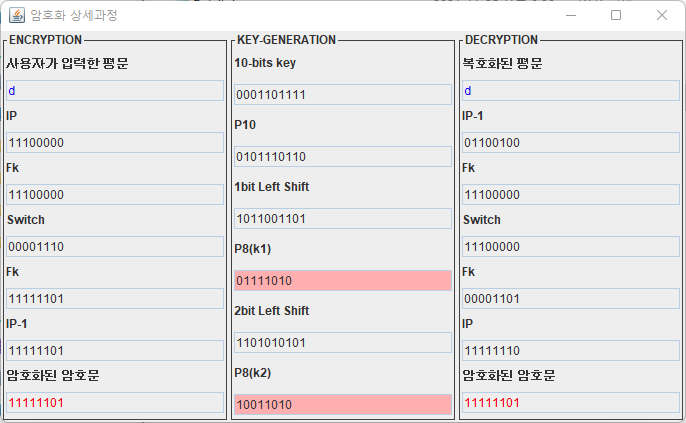Click red ciphertext field in ENCRYPTION panel
The height and width of the screenshot is (423, 686).
point(115,402)
